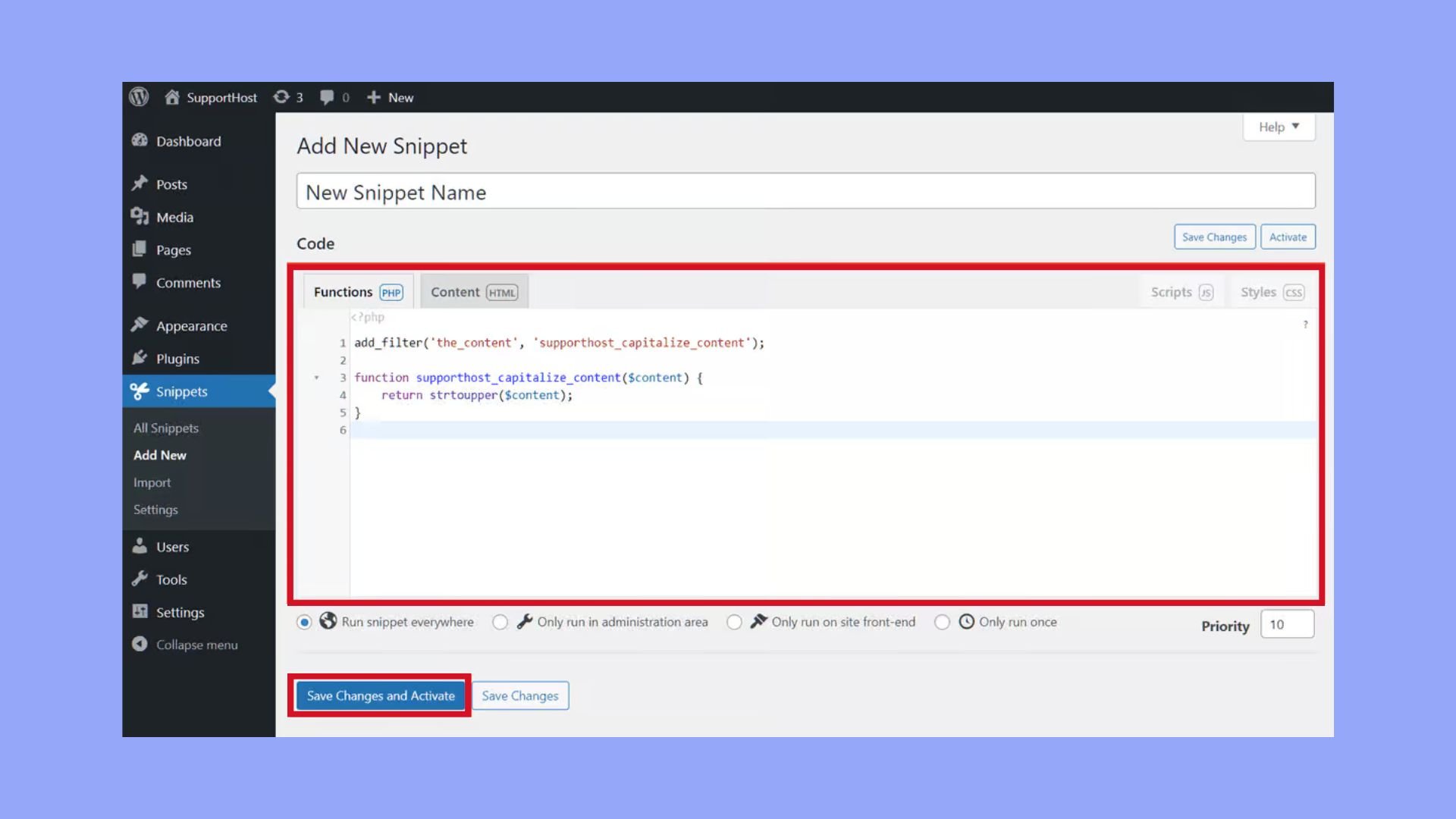Collapse code fold arrow at line 3
This screenshot has width=1456, height=819.
point(317,378)
